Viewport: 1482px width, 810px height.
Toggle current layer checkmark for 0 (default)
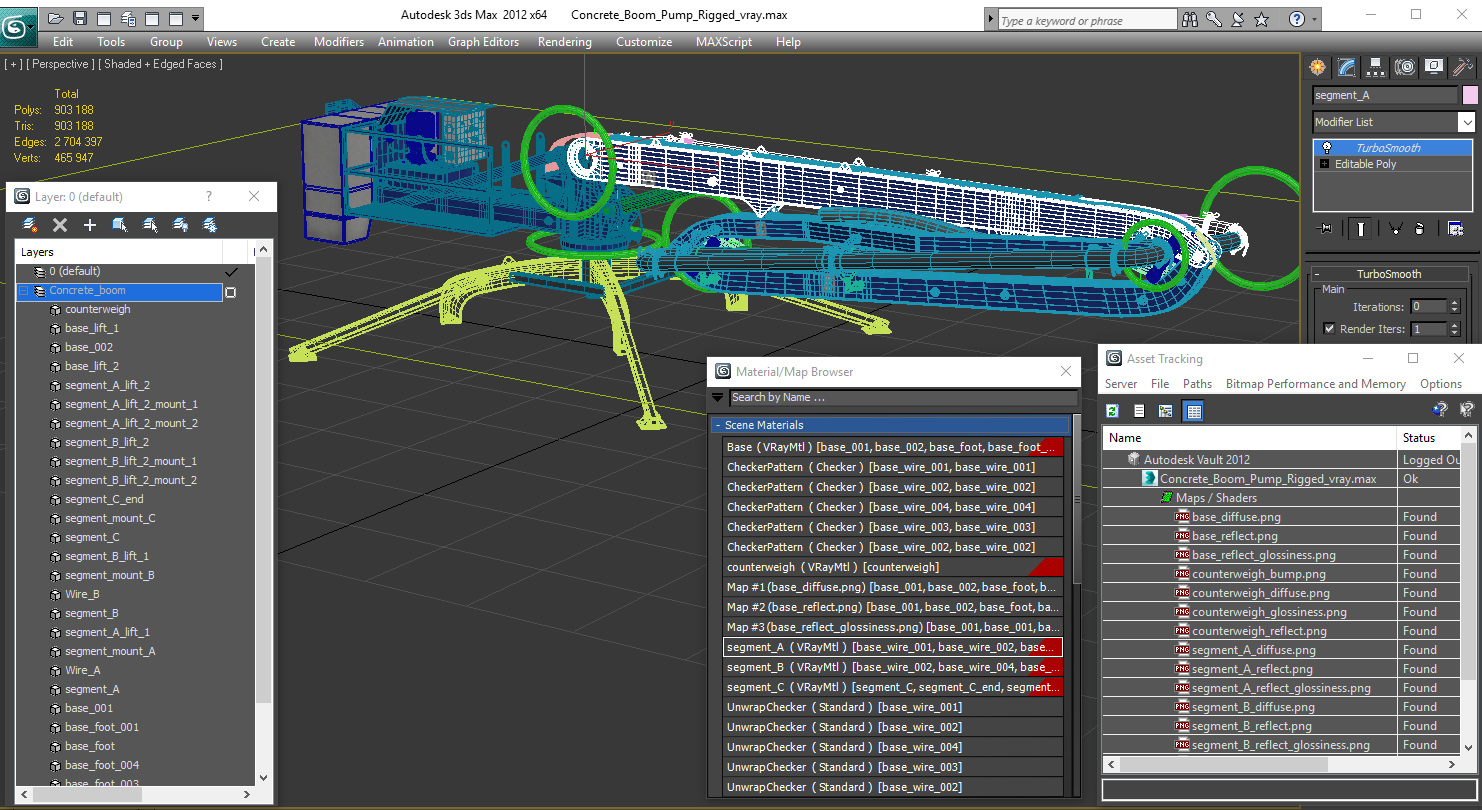[x=231, y=271]
